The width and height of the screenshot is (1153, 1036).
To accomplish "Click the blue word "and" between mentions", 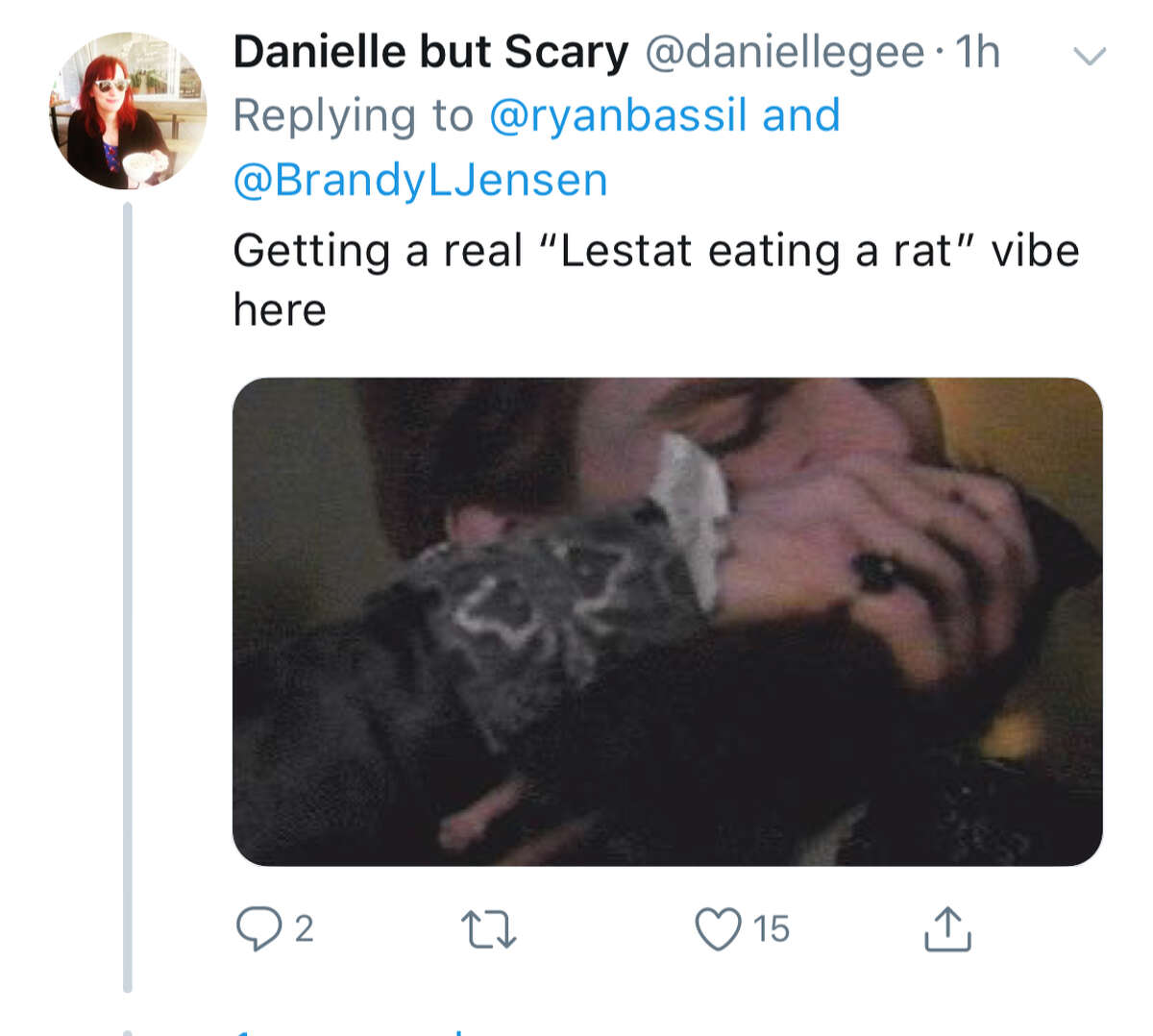I will point(801,115).
